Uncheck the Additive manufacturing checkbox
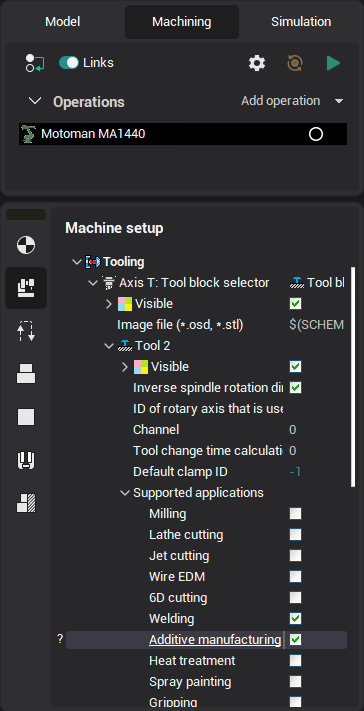 (x=296, y=640)
